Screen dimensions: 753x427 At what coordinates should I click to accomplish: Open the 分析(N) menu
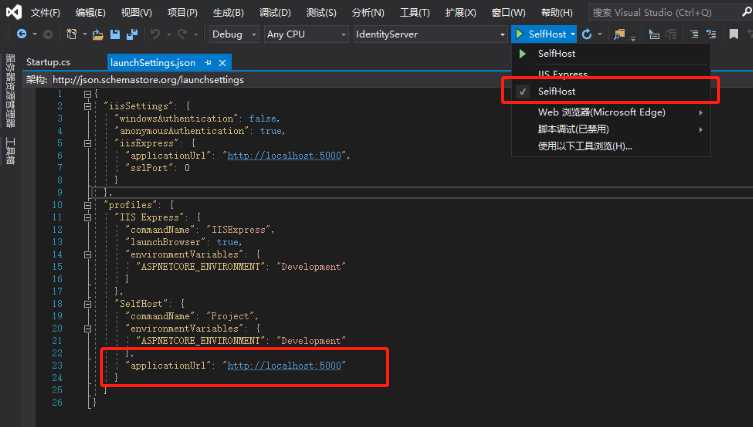pyautogui.click(x=368, y=12)
